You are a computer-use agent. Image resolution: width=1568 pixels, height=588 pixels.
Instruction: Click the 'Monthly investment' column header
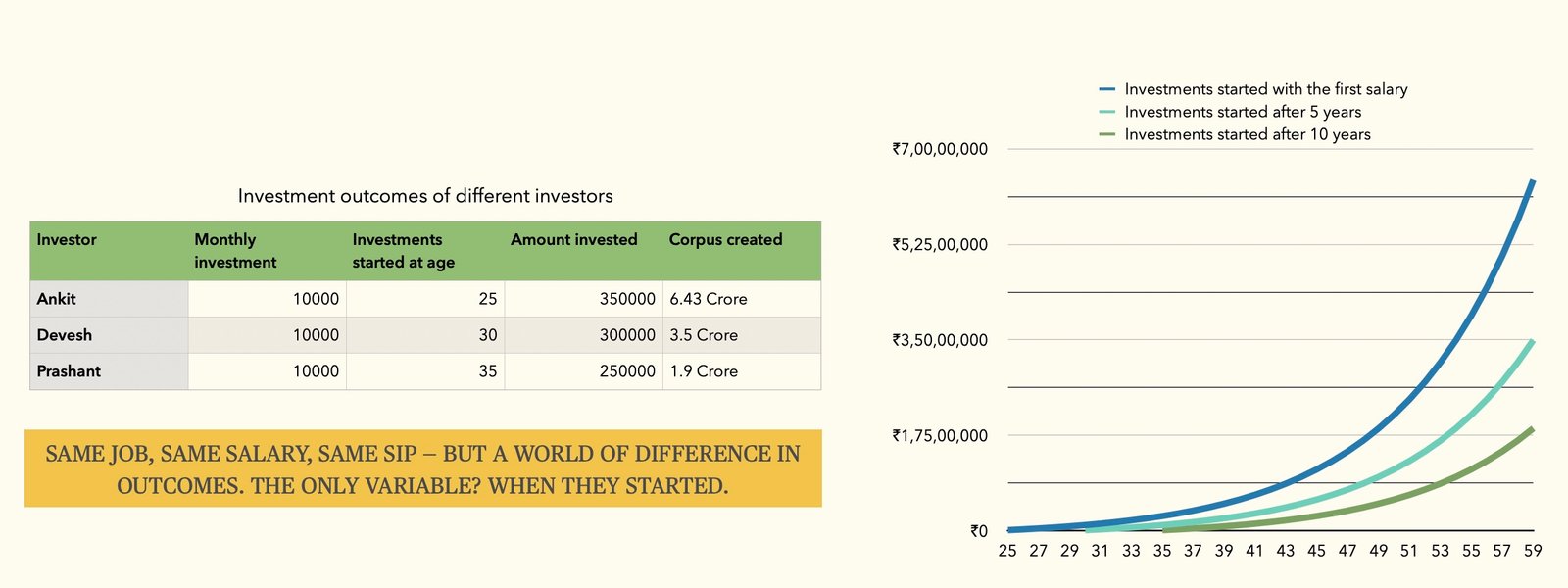click(x=235, y=251)
